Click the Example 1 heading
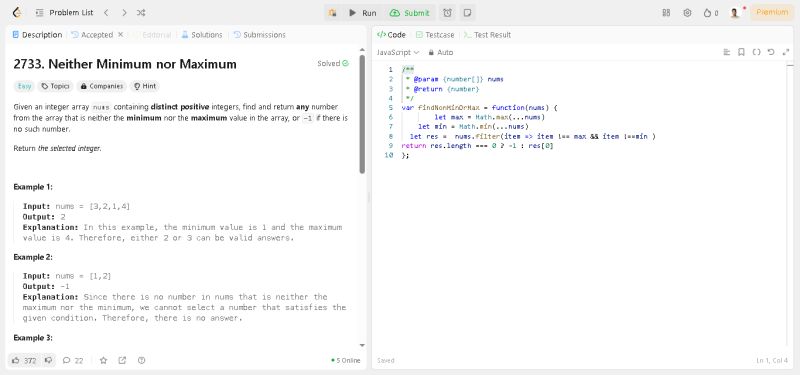This screenshot has height=375, width=800. click(33, 187)
